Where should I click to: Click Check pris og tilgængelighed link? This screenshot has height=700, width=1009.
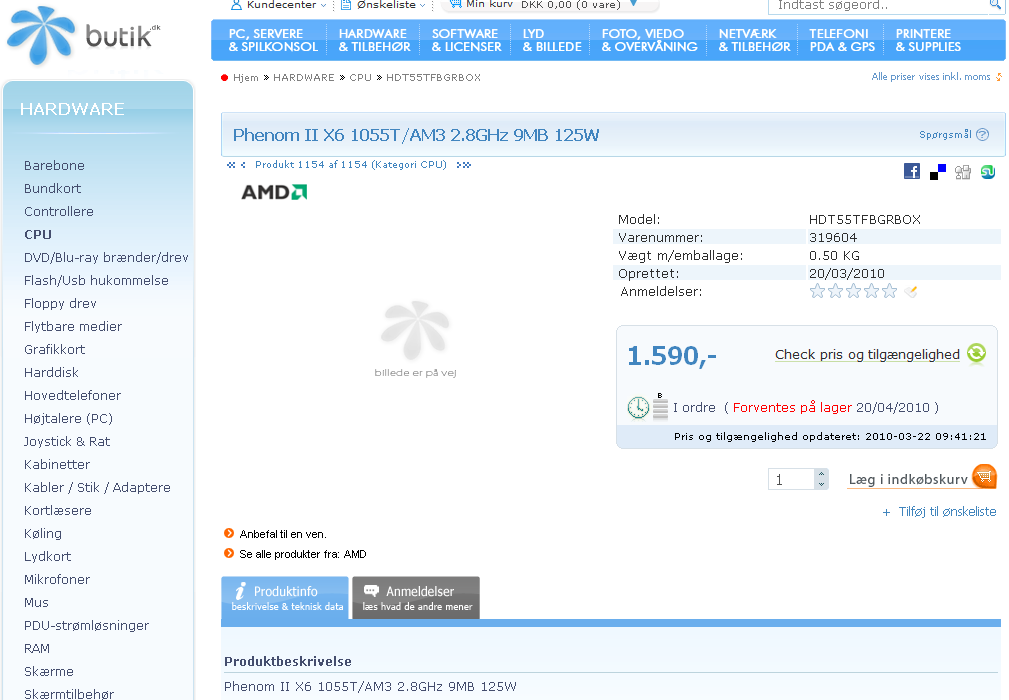tap(867, 355)
